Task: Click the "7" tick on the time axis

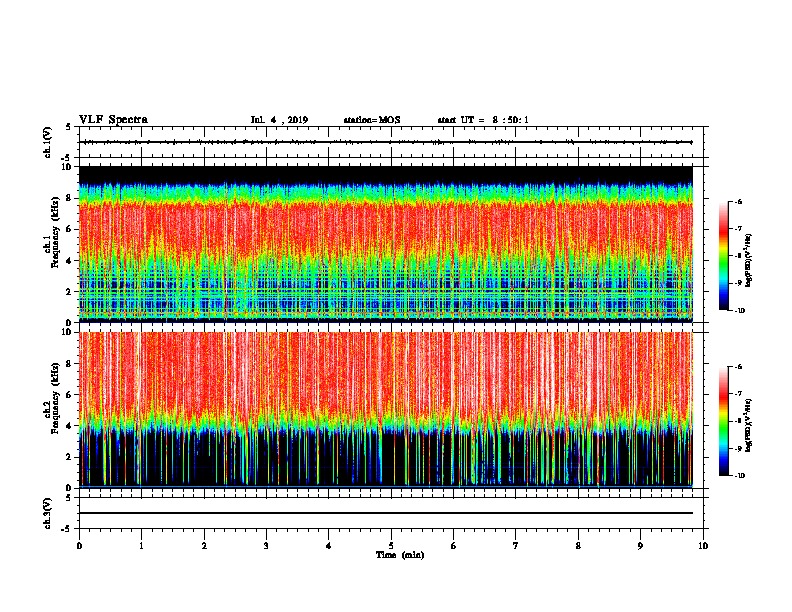Action: point(516,546)
